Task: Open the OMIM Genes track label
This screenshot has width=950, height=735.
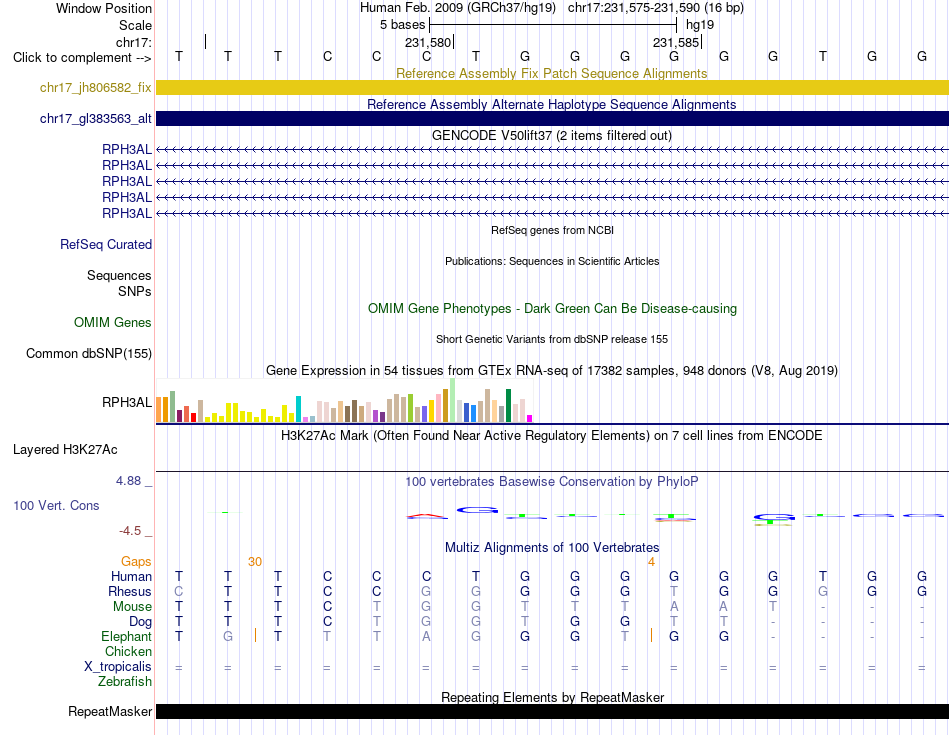Action: point(112,322)
